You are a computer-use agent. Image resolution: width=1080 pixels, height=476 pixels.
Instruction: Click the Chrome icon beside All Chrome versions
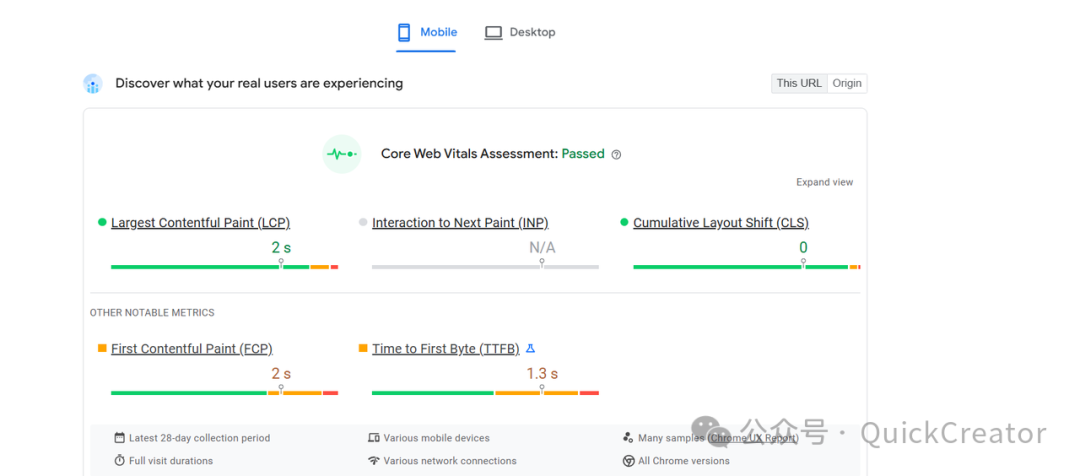[x=629, y=461]
